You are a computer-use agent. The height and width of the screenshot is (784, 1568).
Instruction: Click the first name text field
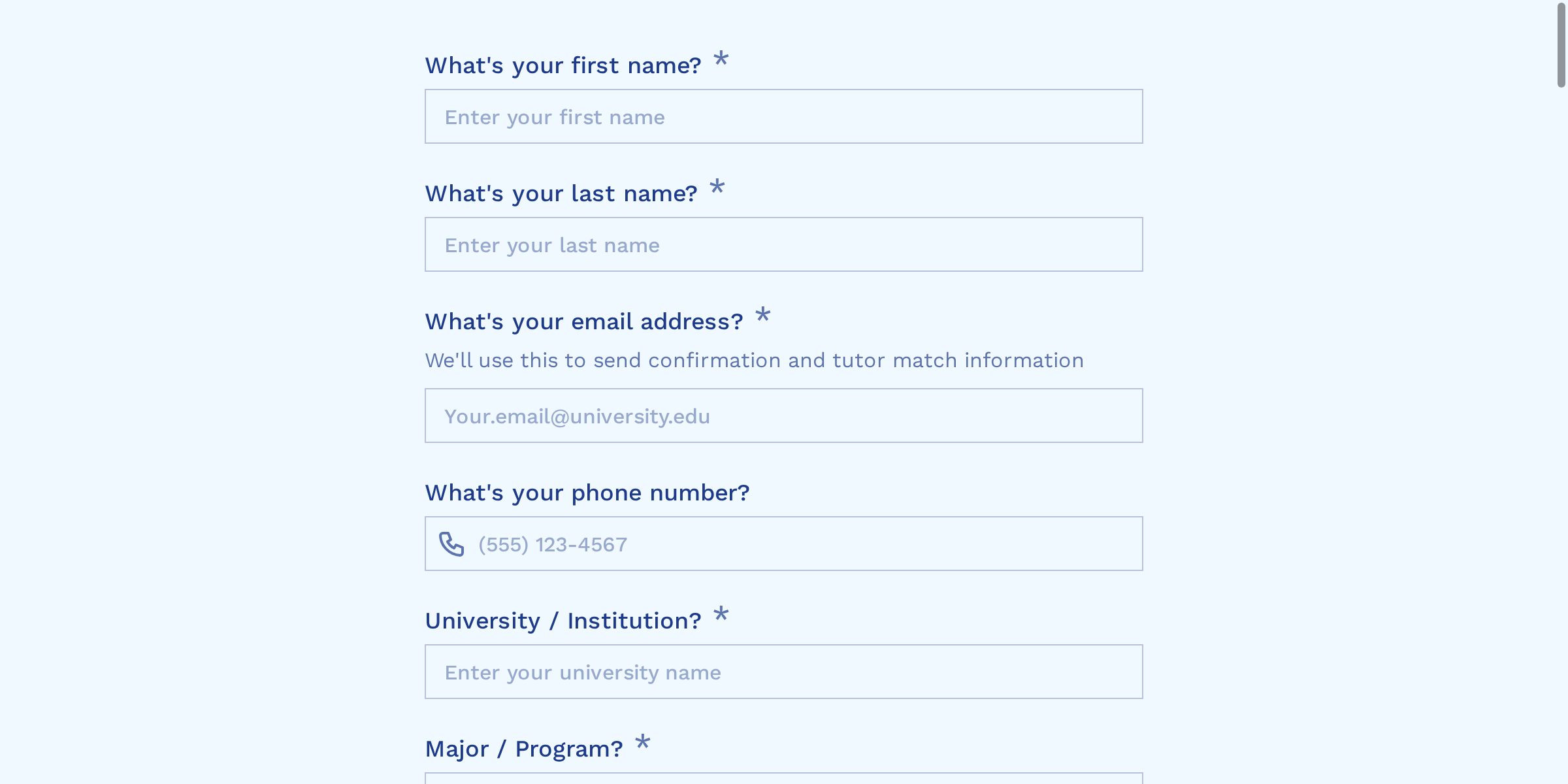click(x=783, y=117)
